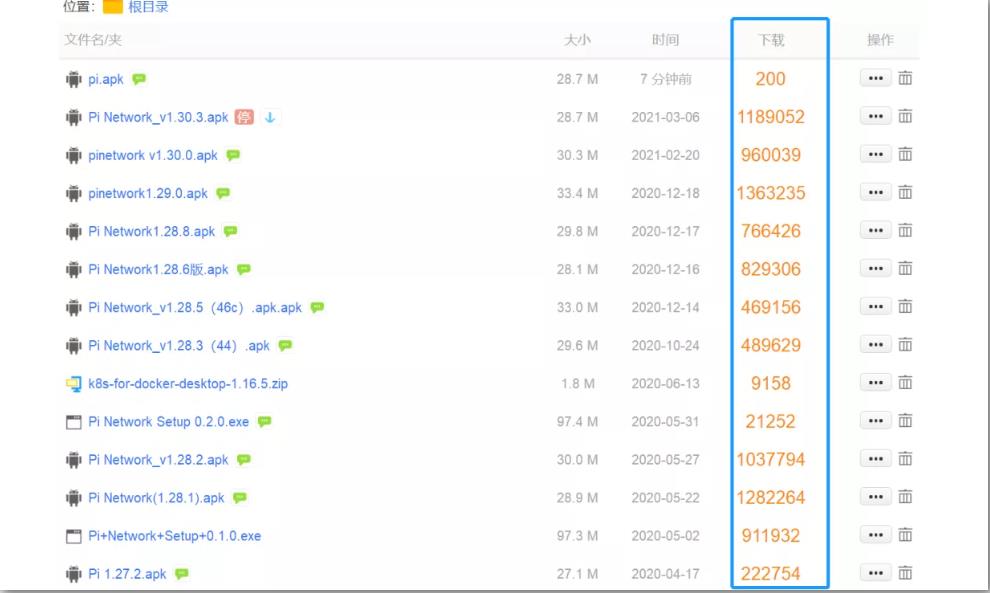Delete Pi Network1.28.6版.apk with trash icon
The height and width of the screenshot is (593, 990).
point(905,268)
